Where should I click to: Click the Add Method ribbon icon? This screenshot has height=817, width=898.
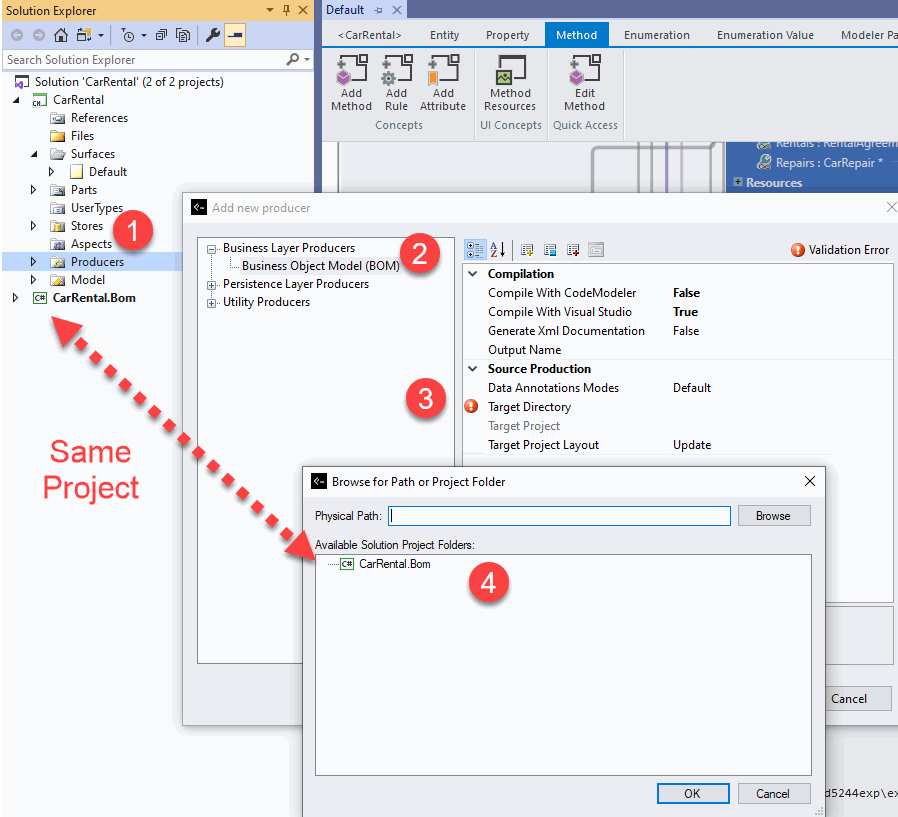[x=351, y=83]
